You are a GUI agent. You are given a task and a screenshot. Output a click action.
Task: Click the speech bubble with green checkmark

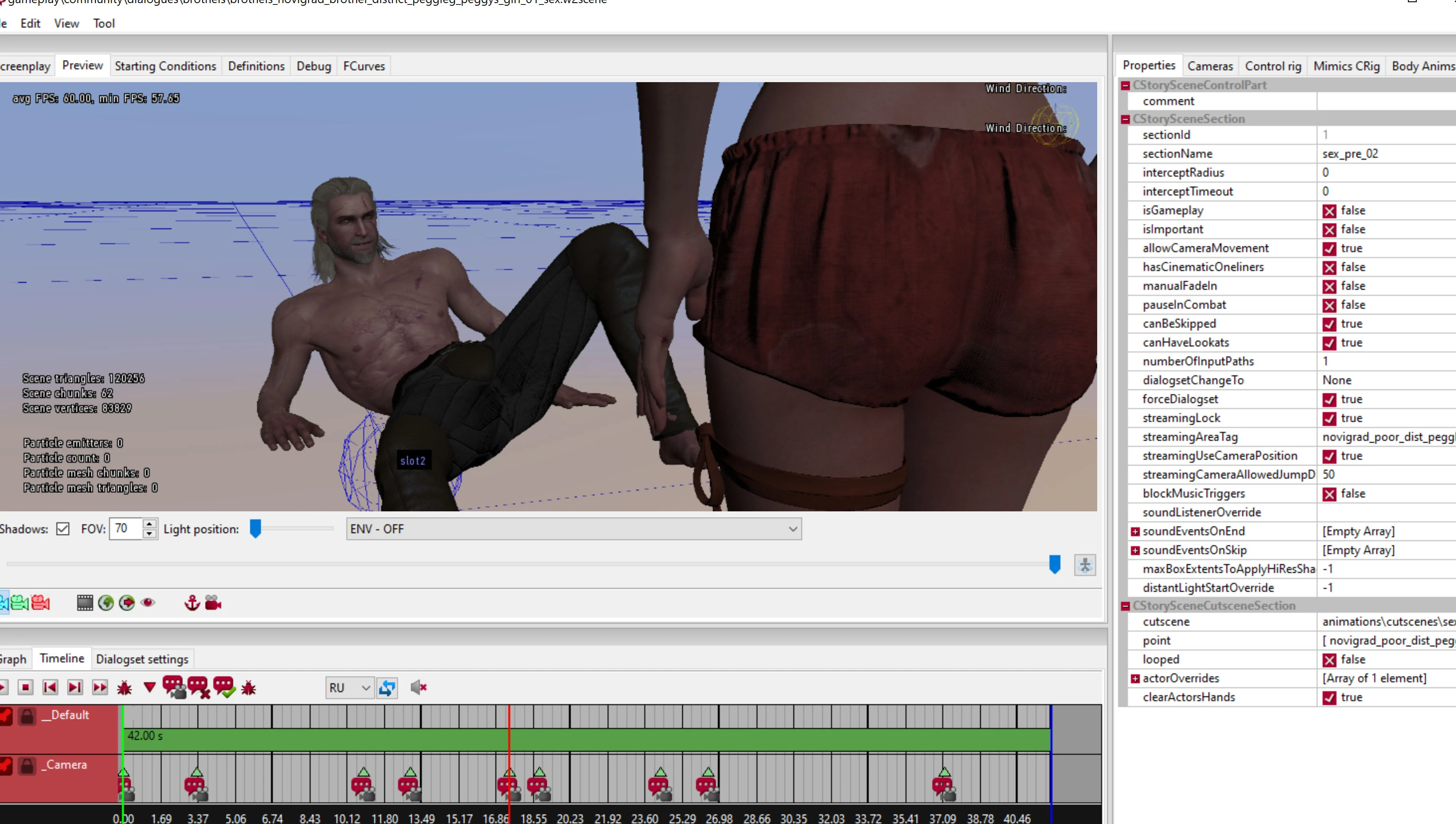pos(224,687)
